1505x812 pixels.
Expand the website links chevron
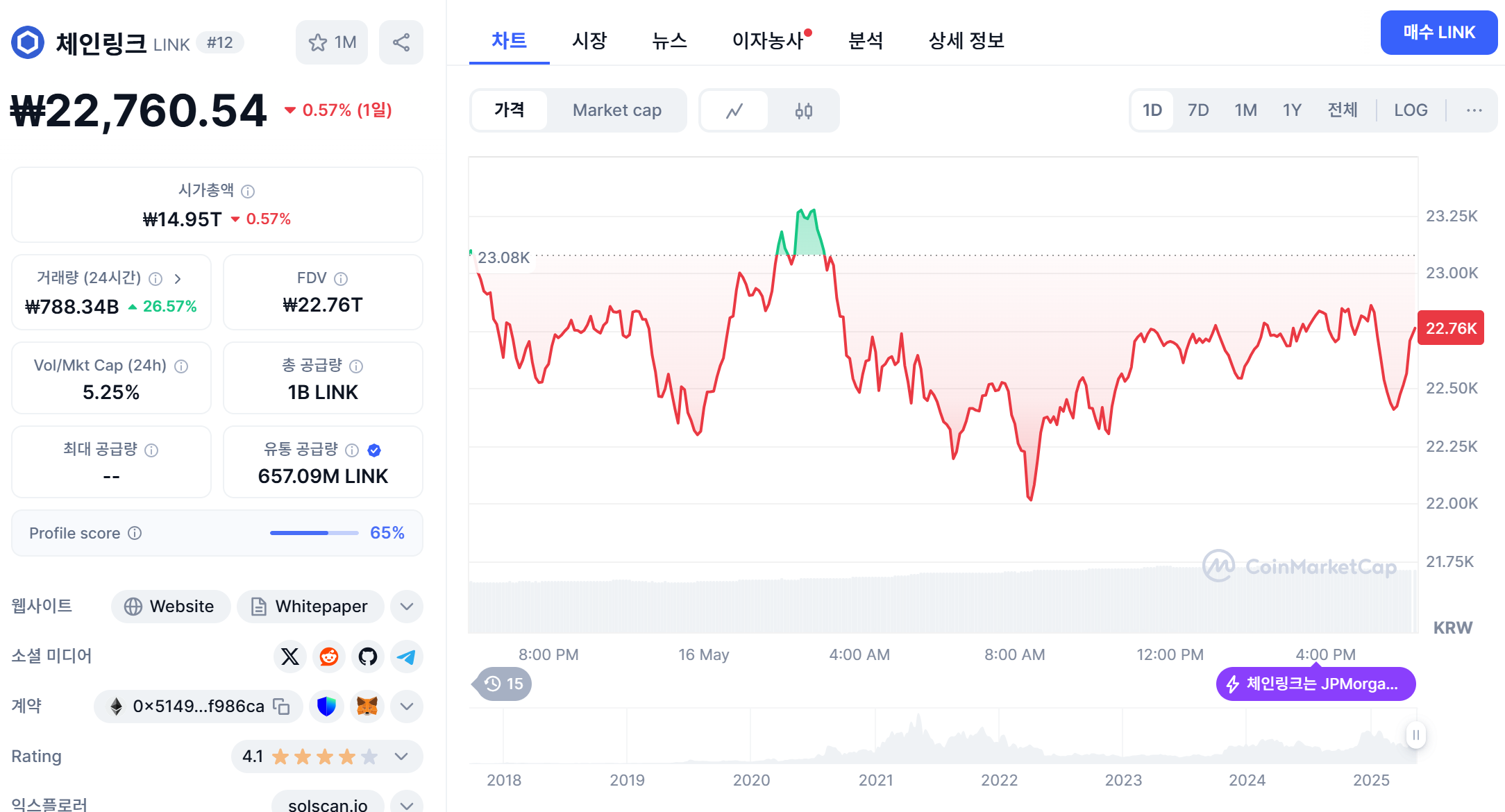click(407, 606)
